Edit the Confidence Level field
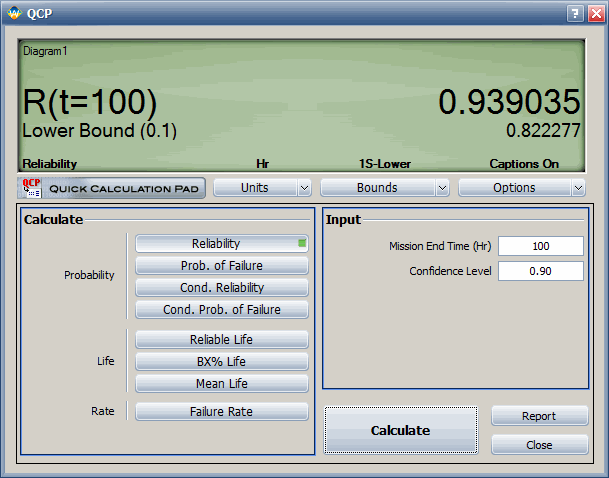 pyautogui.click(x=540, y=271)
